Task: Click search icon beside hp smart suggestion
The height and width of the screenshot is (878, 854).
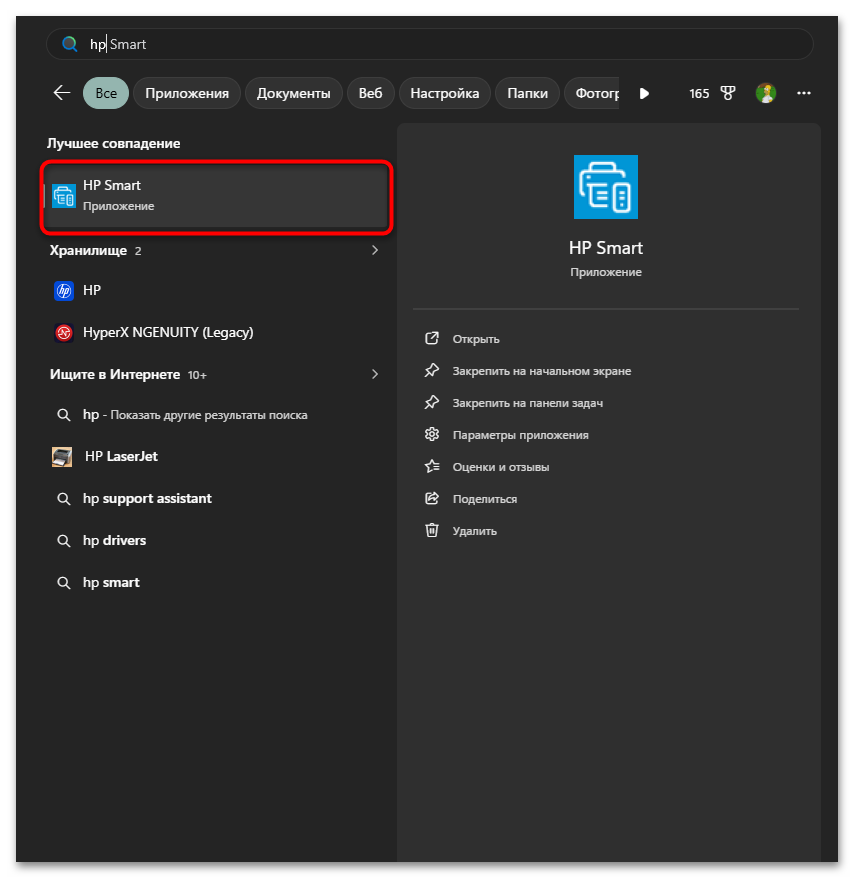Action: 64,583
